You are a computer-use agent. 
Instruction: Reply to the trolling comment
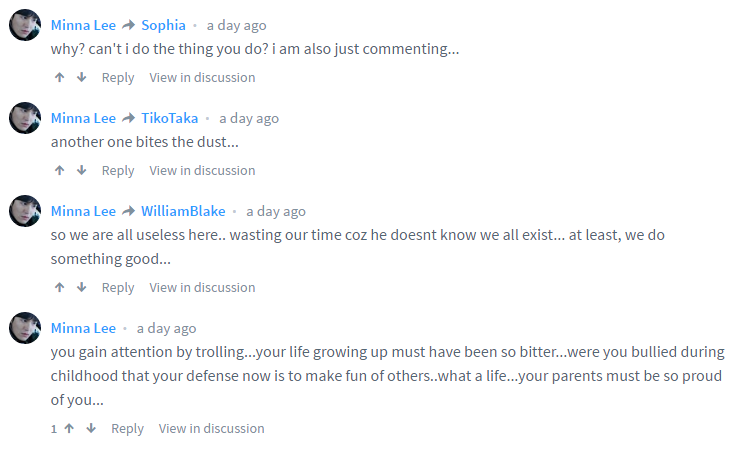(127, 429)
